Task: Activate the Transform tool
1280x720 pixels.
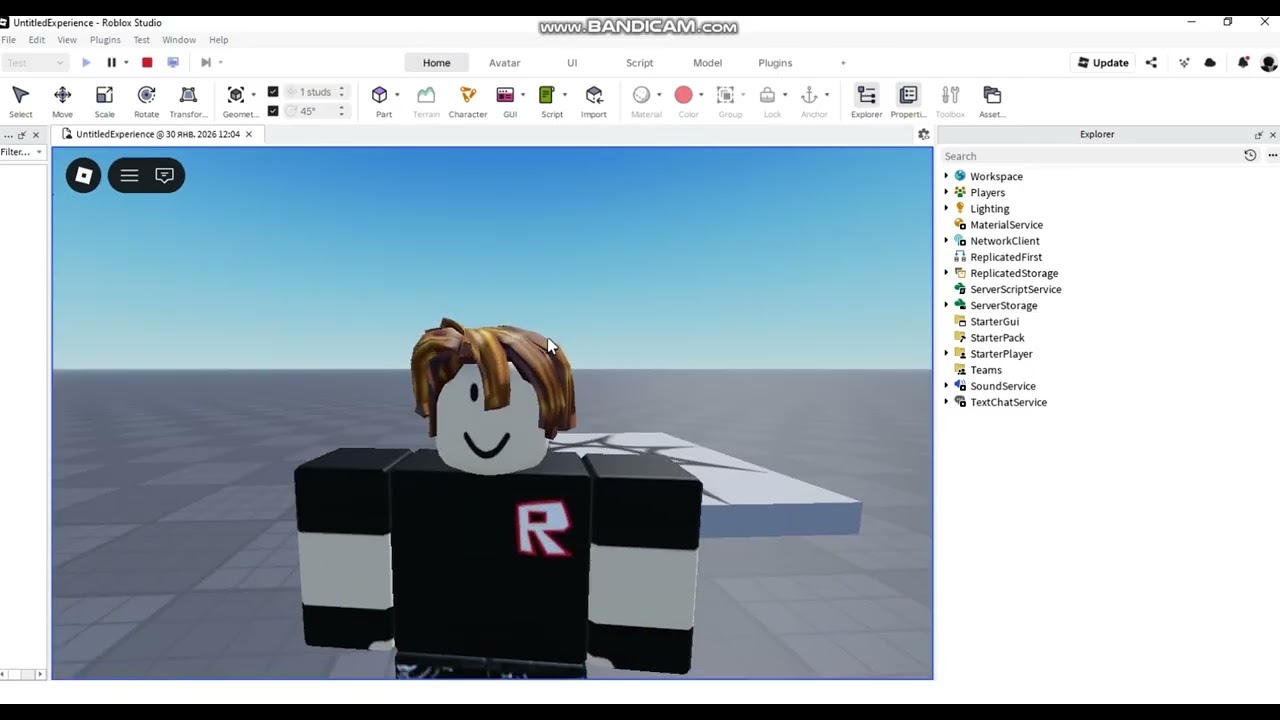Action: (x=188, y=101)
